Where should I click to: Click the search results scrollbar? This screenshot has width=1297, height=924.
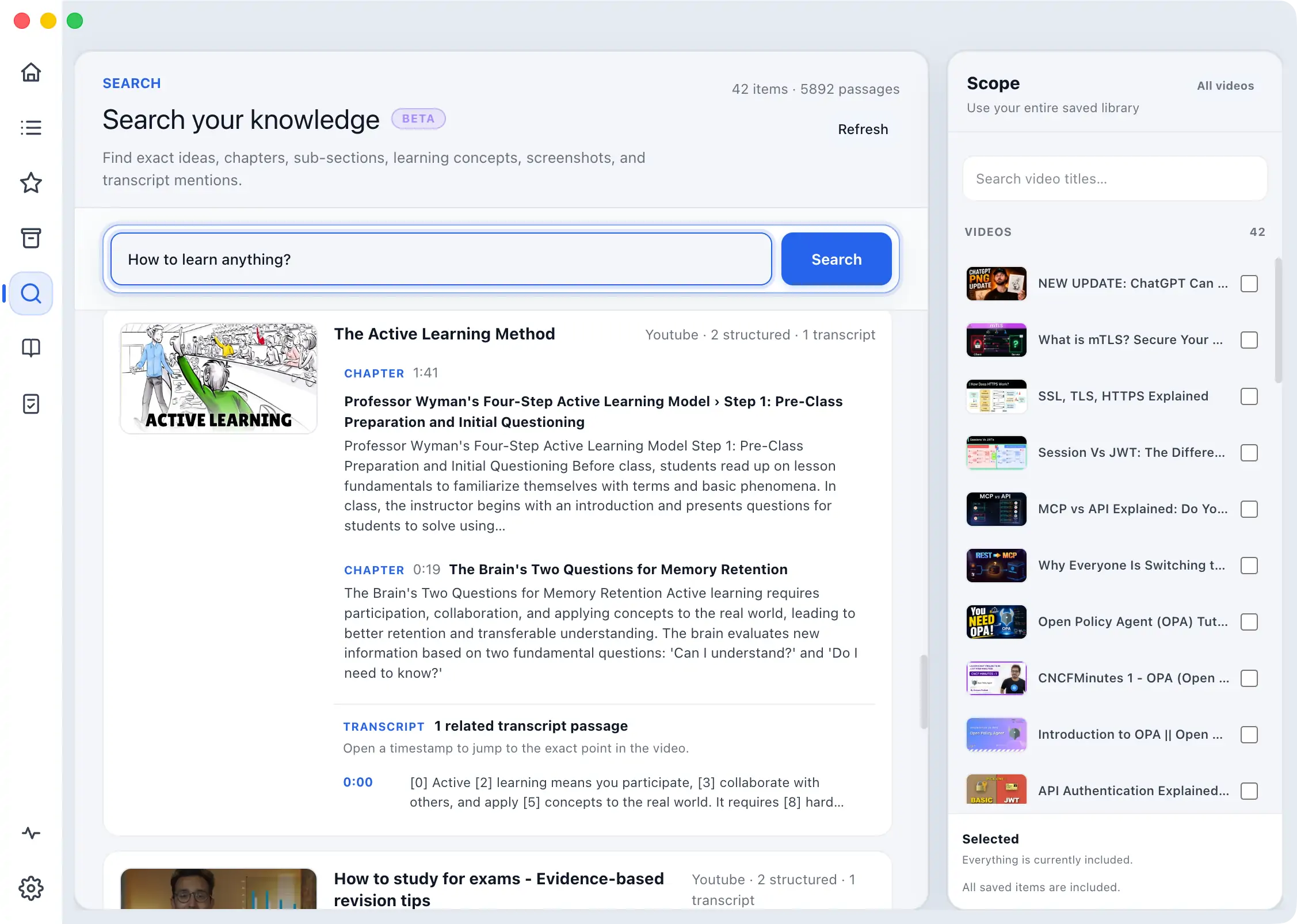point(923,692)
